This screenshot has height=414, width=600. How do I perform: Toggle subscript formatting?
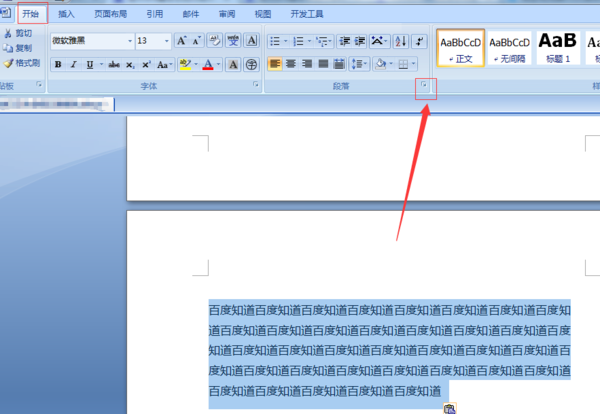pyautogui.click(x=130, y=64)
